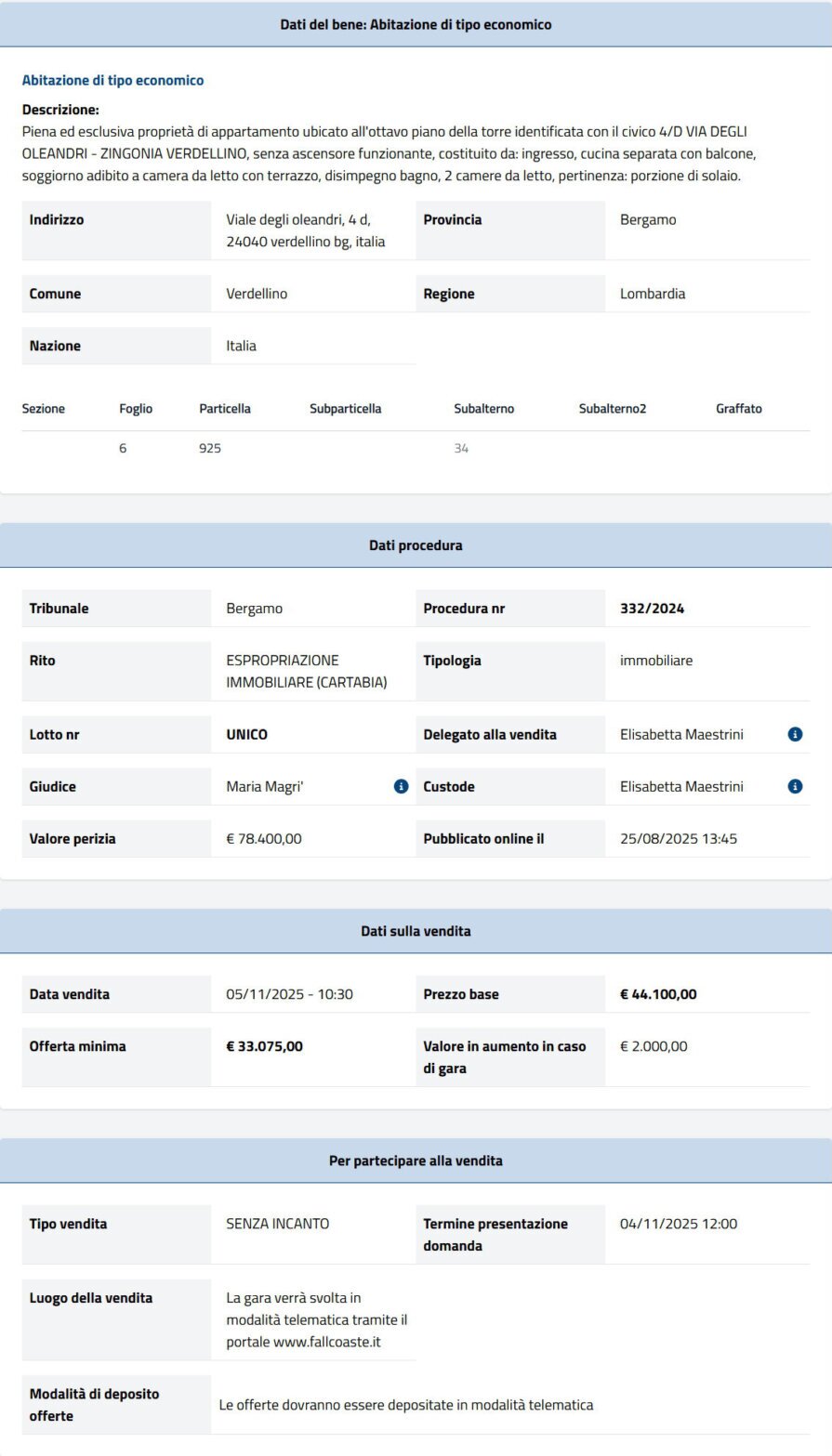This screenshot has width=832, height=1456.
Task: Click procedure number 332/2024
Action: [x=652, y=609]
